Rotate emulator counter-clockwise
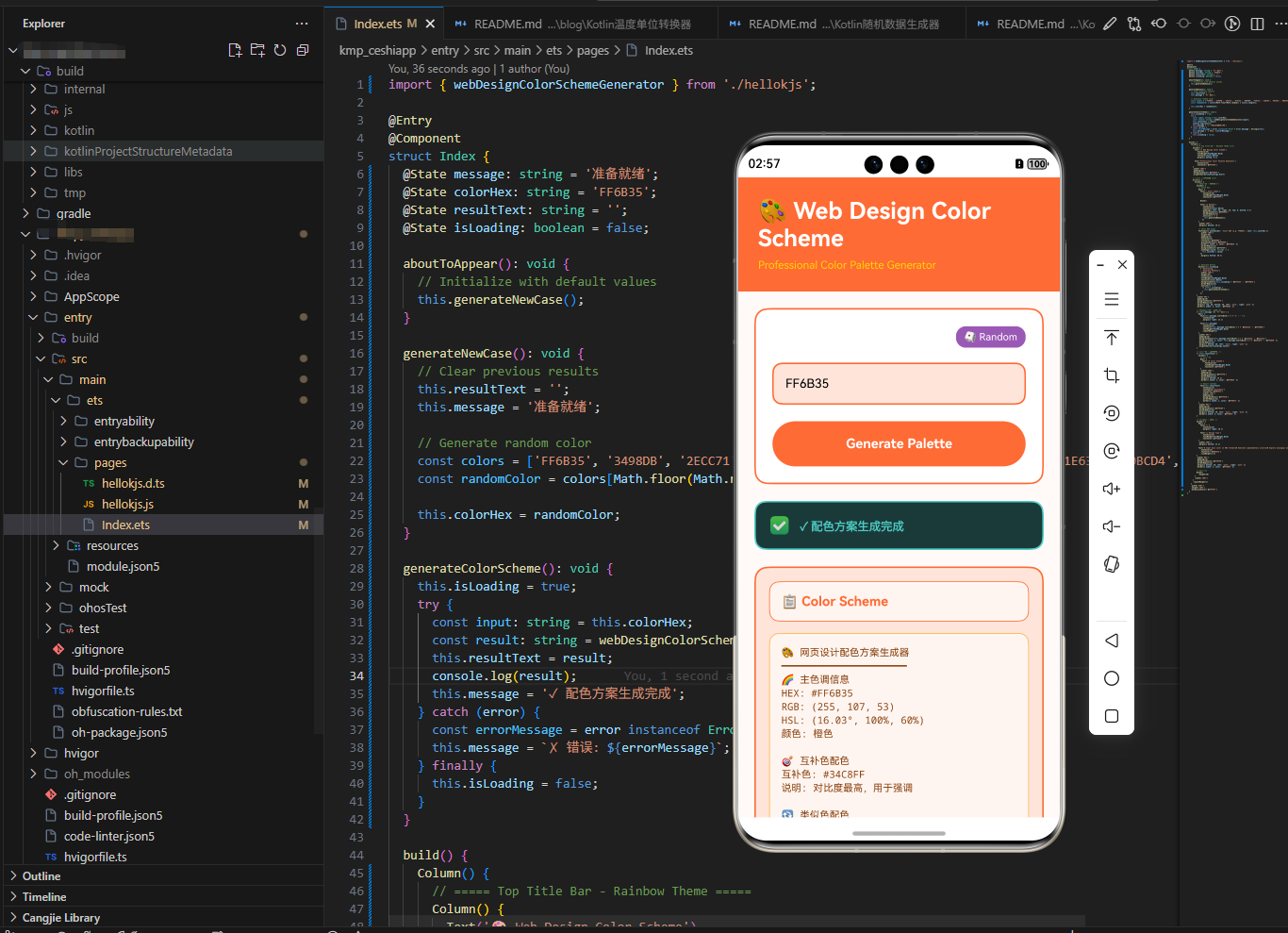Screen dimensions: 1288x933 pos(1112,413)
